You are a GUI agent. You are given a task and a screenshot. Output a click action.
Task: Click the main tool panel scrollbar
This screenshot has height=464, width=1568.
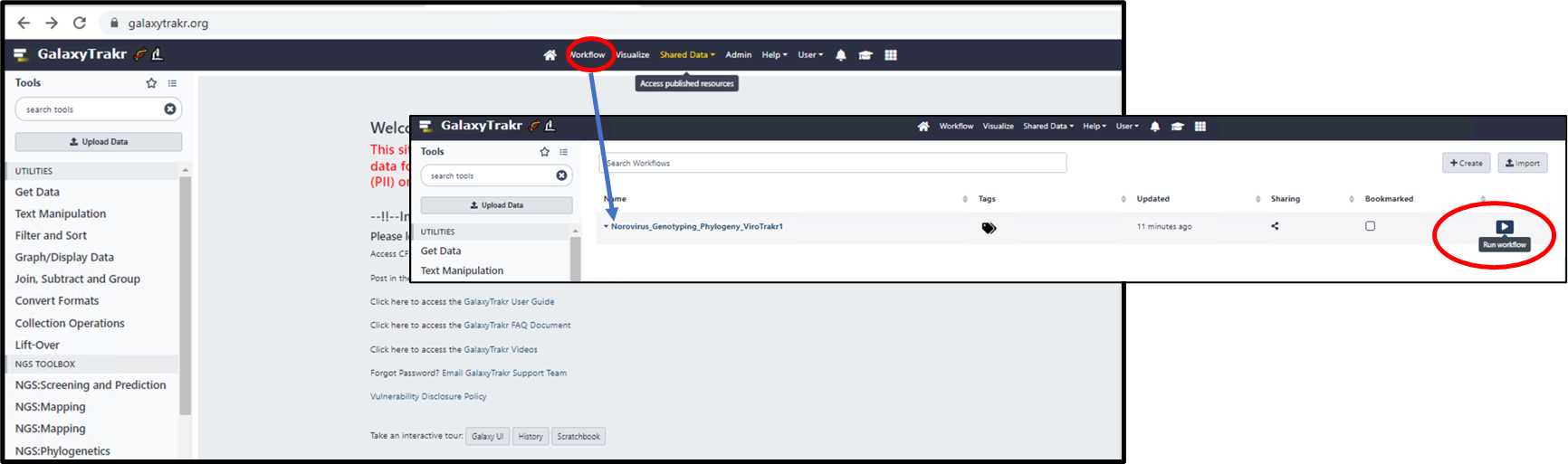click(186, 296)
